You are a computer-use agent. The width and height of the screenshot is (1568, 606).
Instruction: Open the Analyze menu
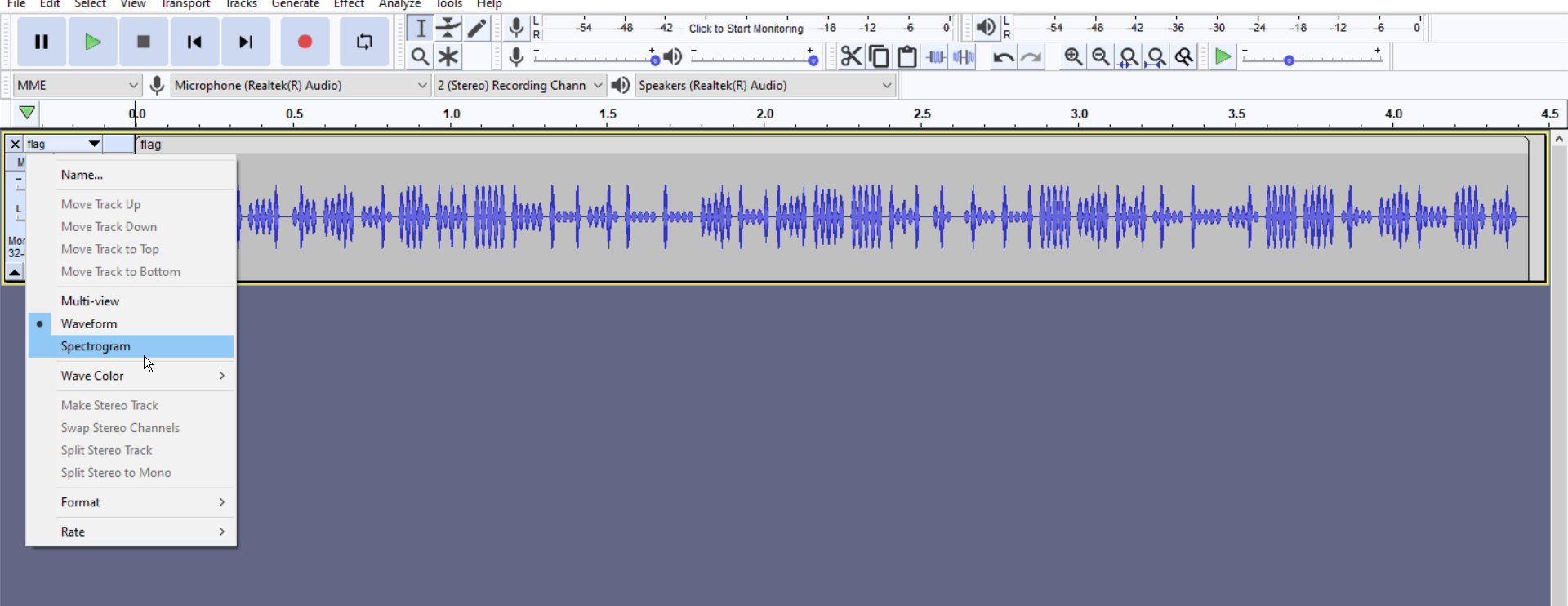pyautogui.click(x=399, y=4)
